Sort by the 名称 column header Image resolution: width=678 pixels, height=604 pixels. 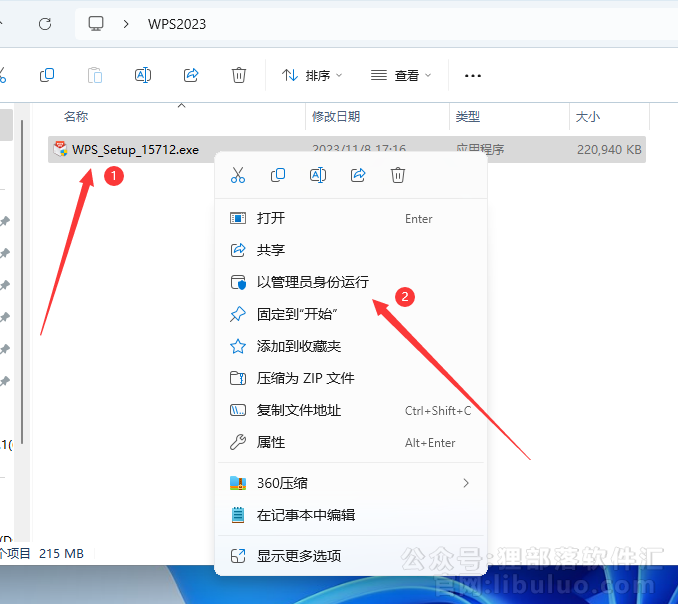pos(76,116)
